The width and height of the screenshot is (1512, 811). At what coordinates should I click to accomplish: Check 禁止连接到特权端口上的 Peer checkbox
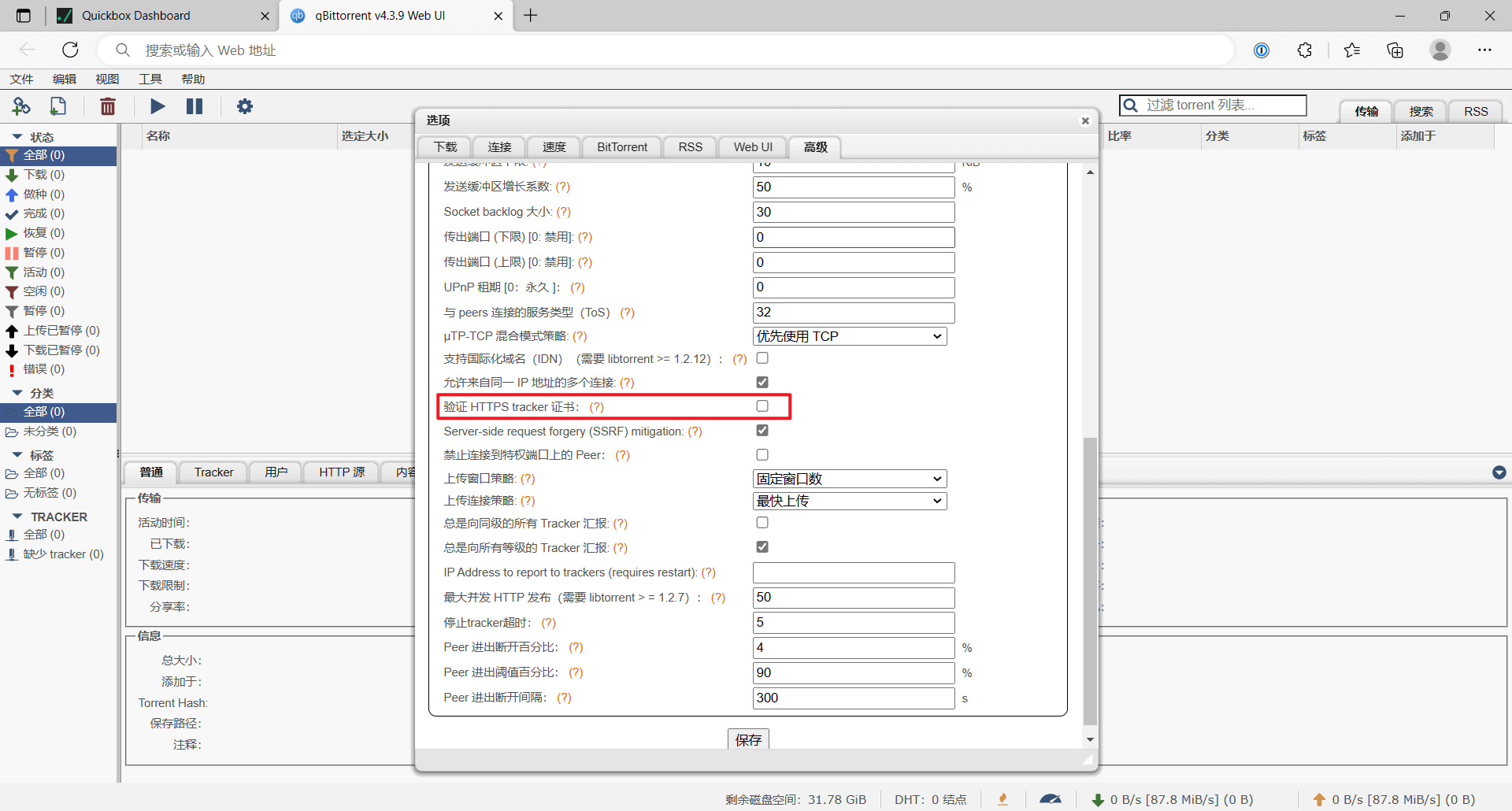click(762, 455)
